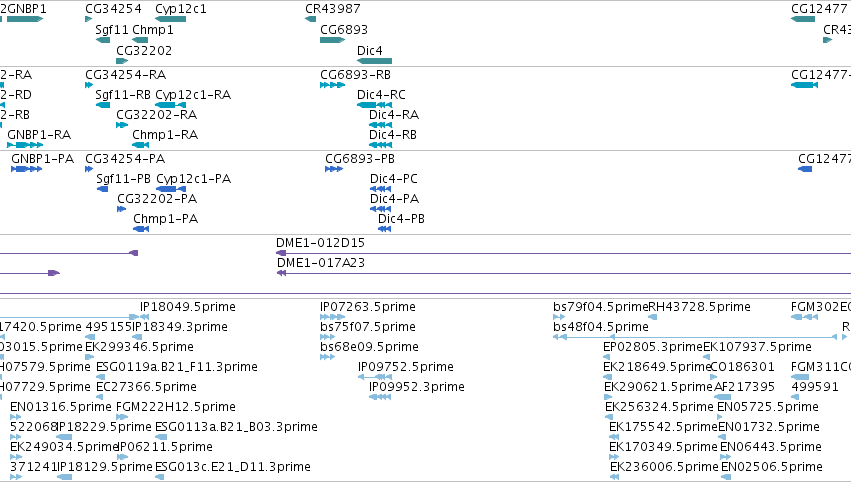Select the CR43987 gene glyph

click(310, 19)
